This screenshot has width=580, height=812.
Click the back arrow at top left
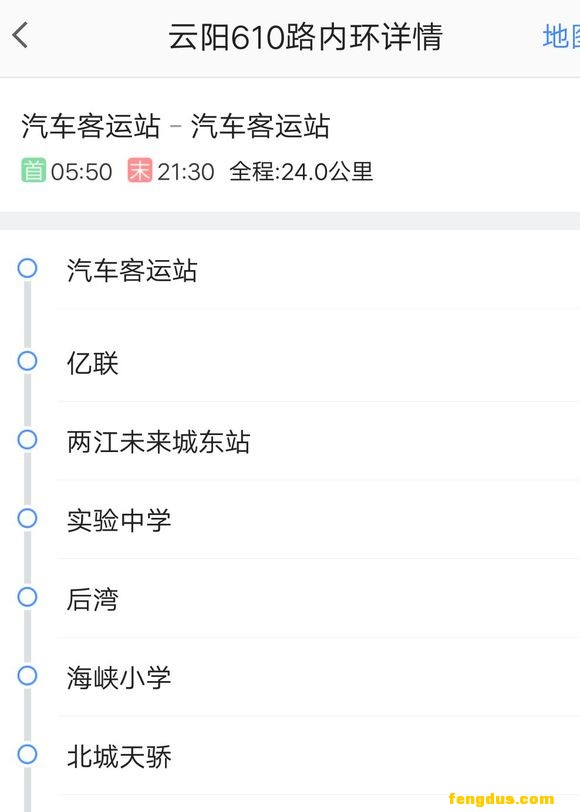click(x=20, y=34)
